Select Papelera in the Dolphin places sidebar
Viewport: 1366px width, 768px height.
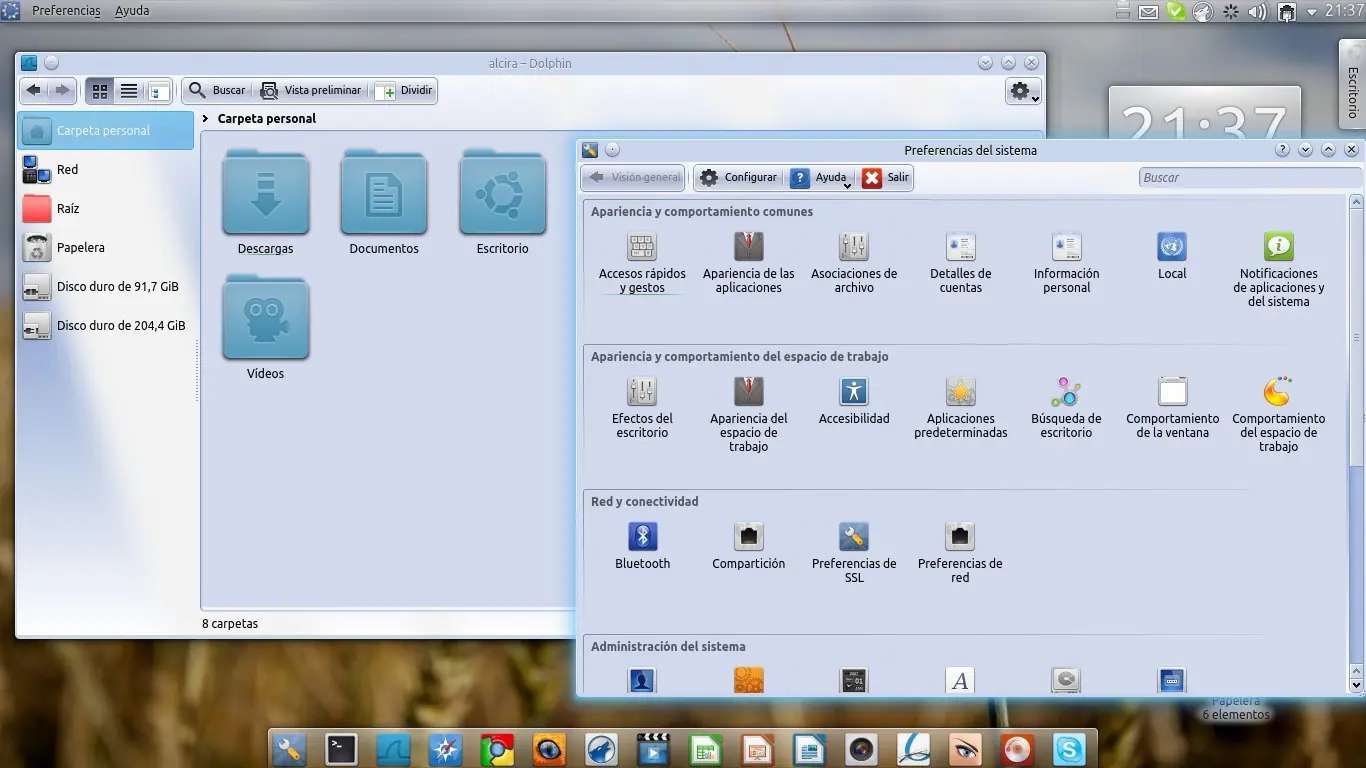click(x=80, y=247)
